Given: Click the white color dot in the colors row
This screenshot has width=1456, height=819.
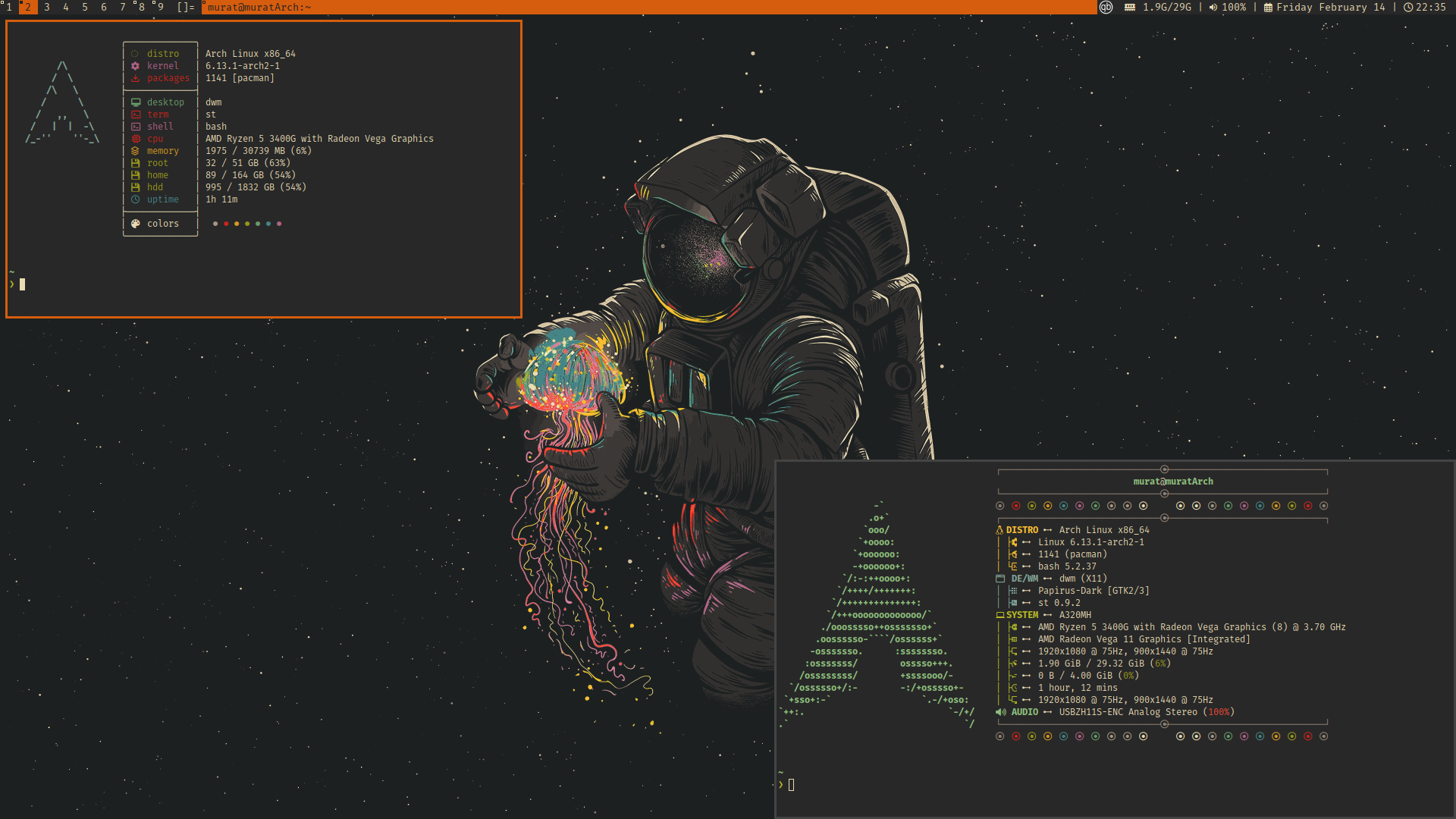Looking at the screenshot, I should (215, 224).
